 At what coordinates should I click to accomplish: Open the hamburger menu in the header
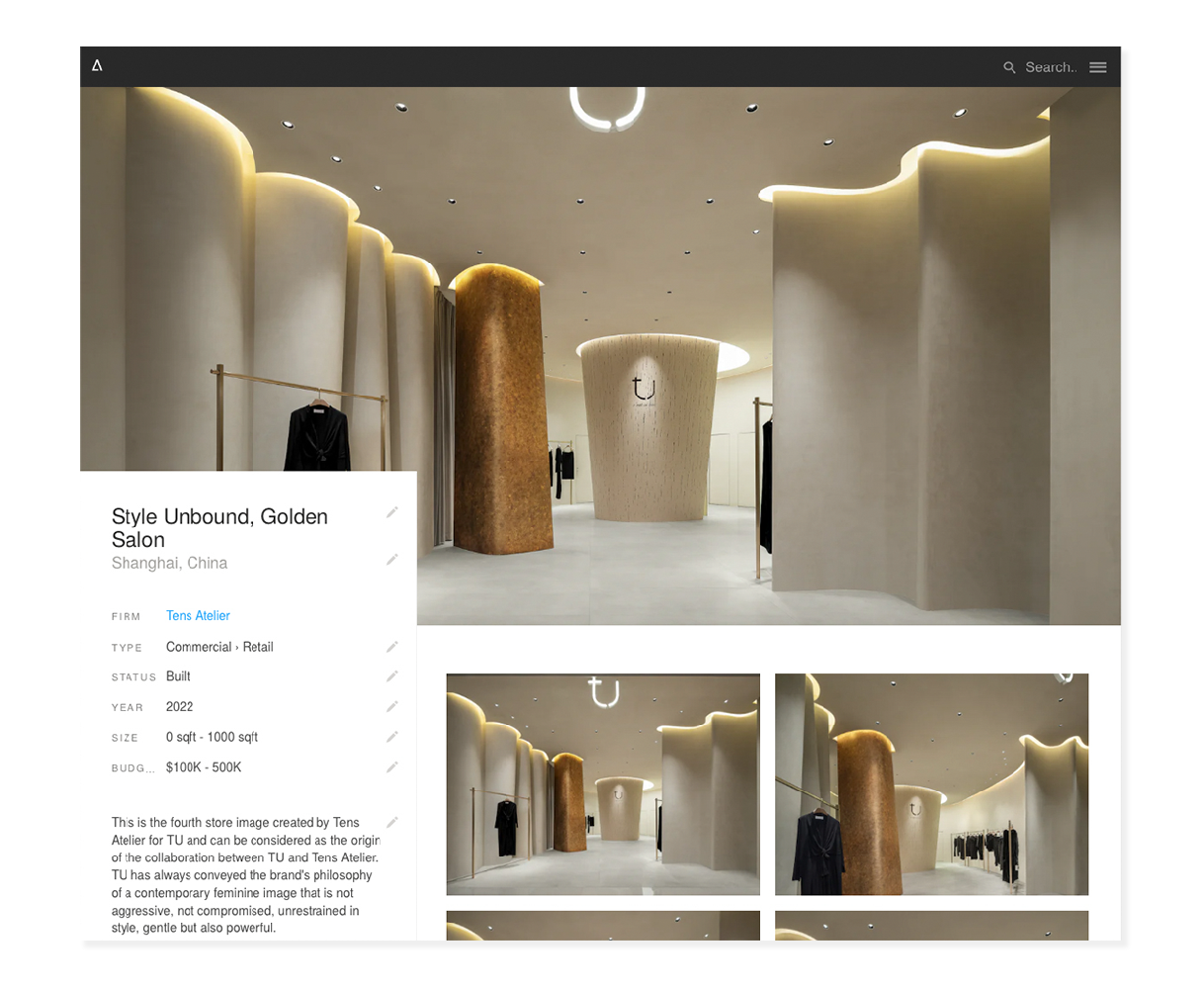[x=1097, y=67]
